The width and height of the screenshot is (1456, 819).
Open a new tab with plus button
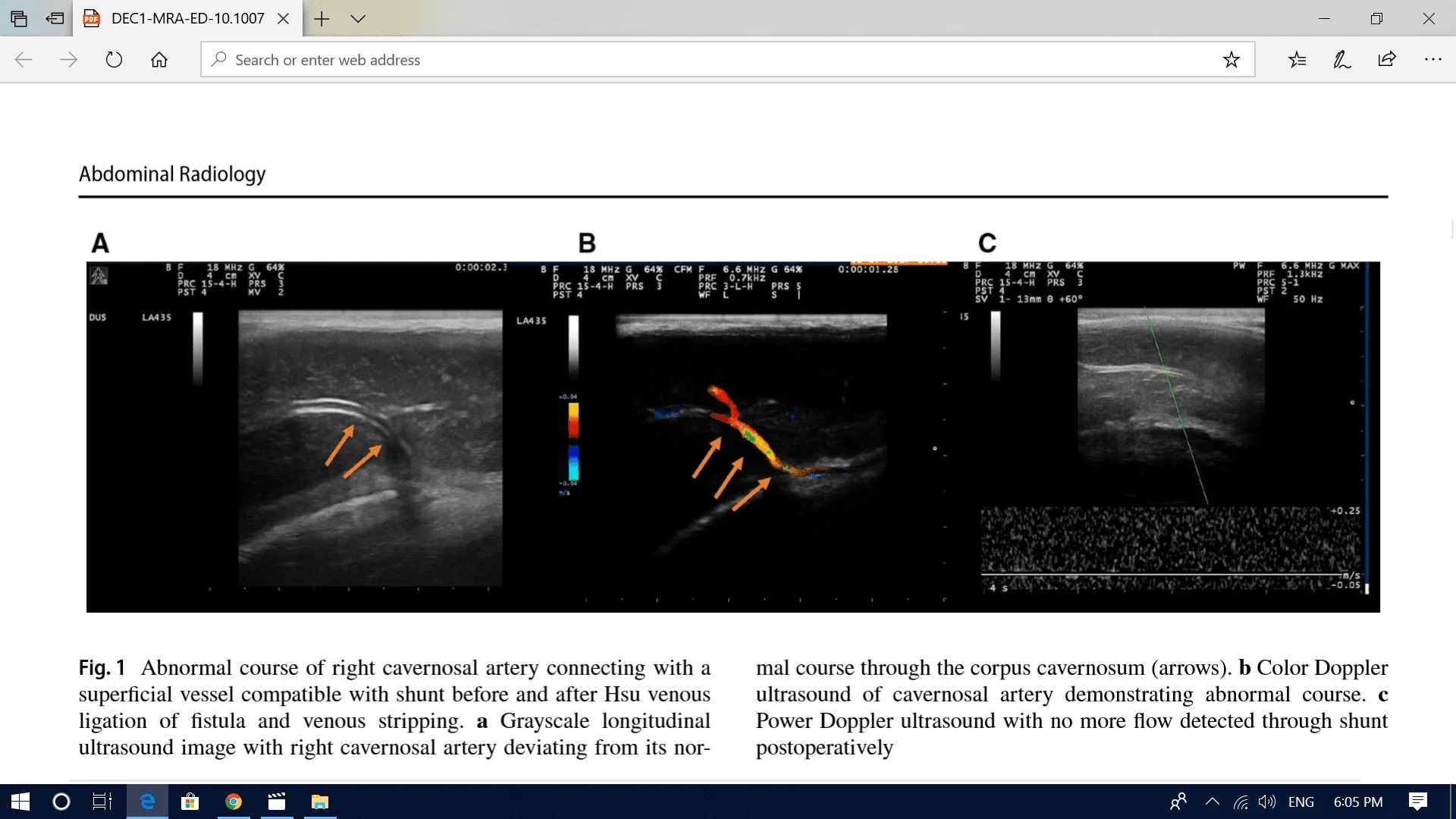pos(322,18)
